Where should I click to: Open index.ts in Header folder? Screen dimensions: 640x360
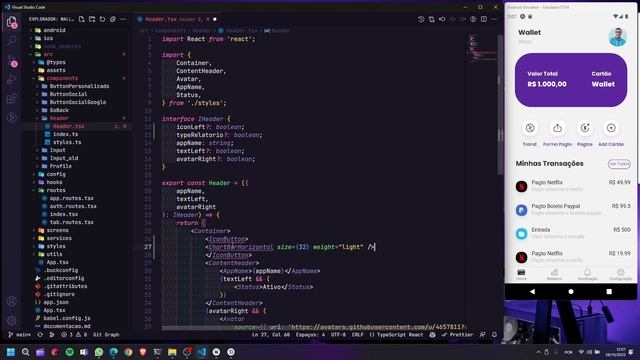65,134
